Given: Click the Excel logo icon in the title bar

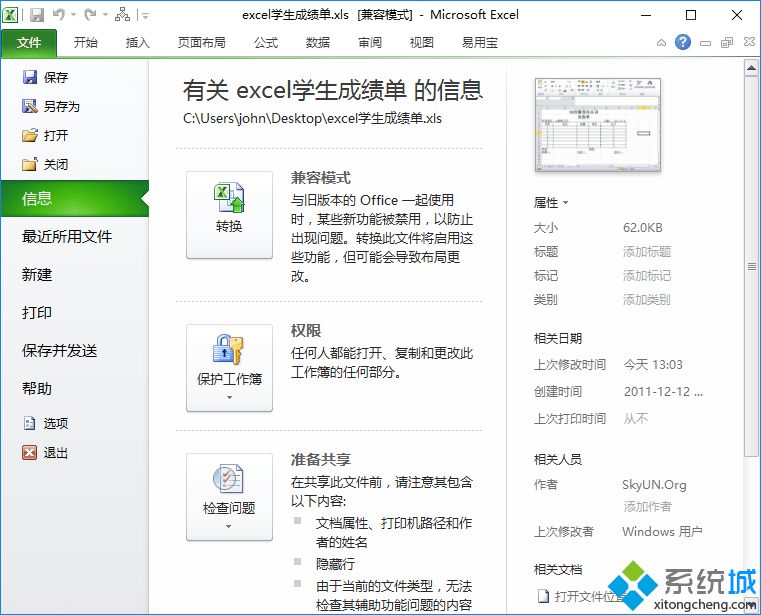Looking at the screenshot, I should point(10,15).
